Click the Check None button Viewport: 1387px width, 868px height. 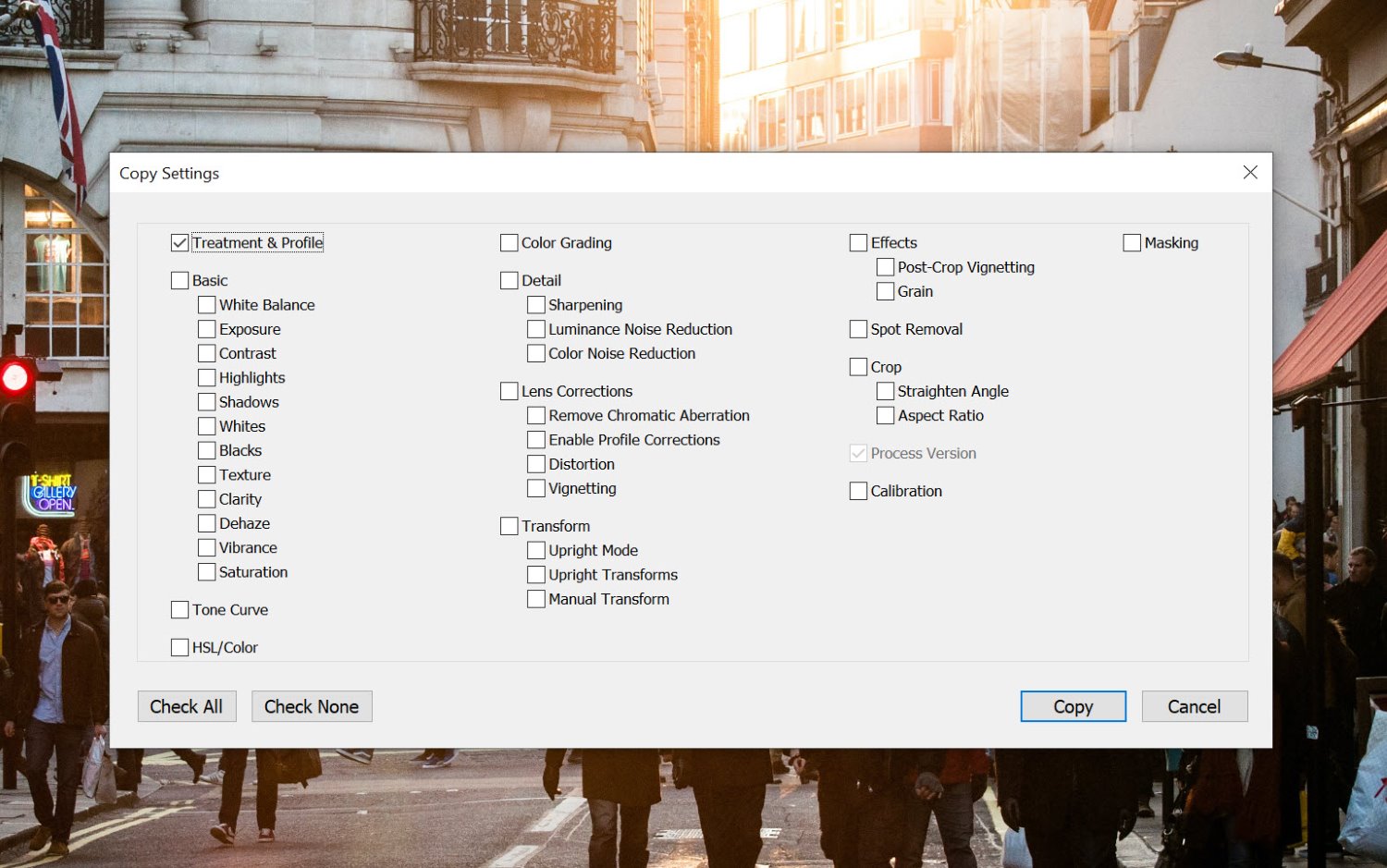click(x=312, y=706)
